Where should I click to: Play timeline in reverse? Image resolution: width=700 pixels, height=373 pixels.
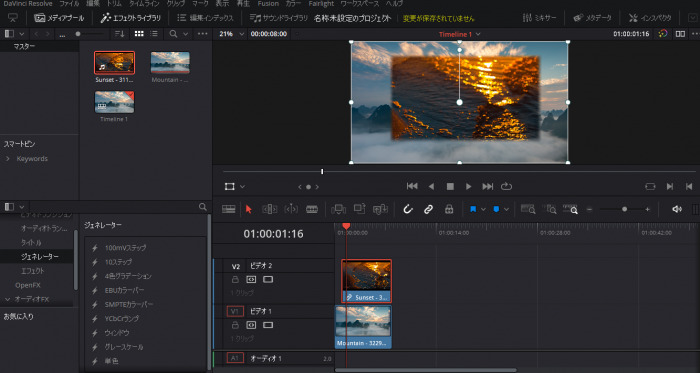[431, 186]
